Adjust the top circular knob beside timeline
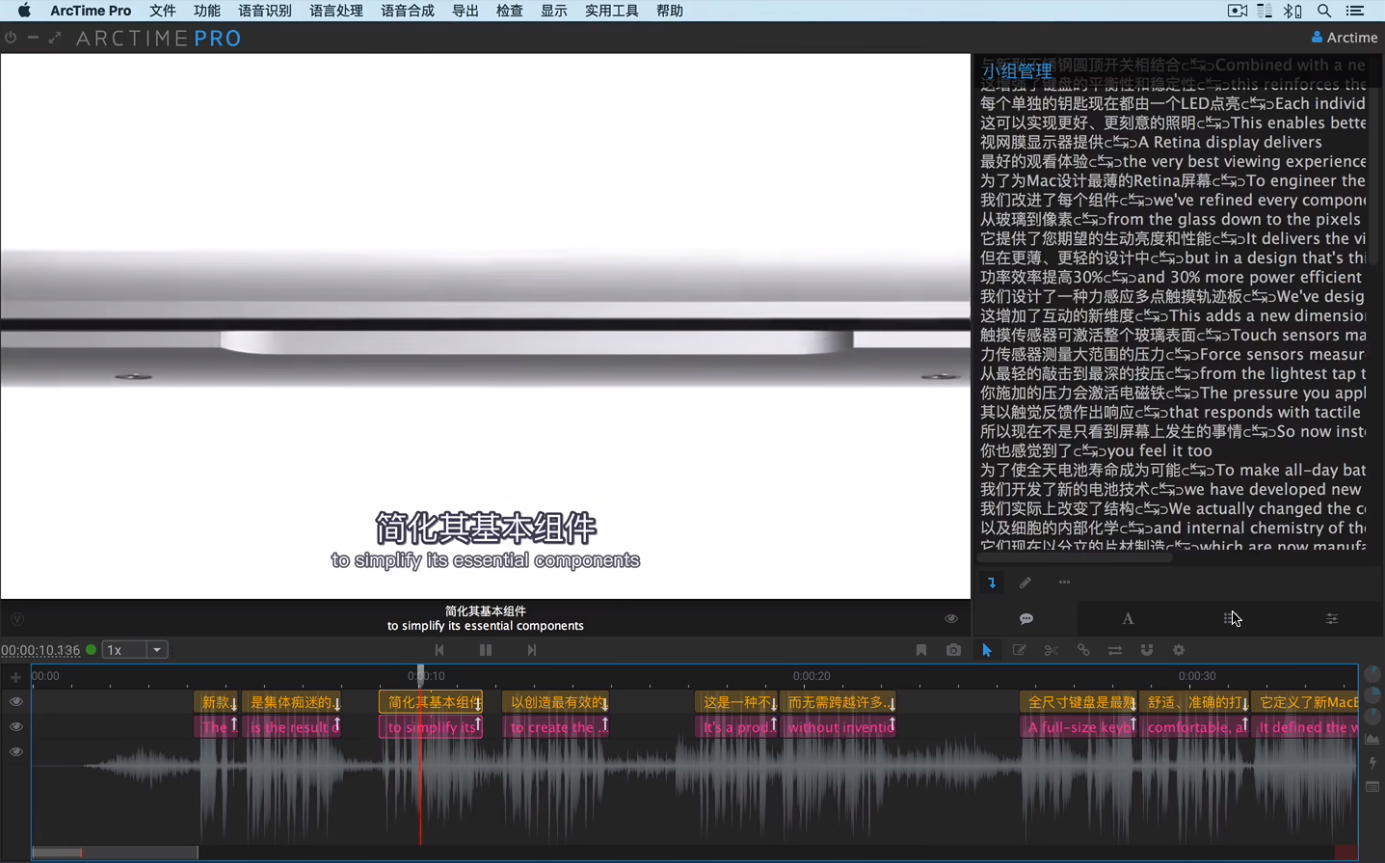1385x863 pixels. tap(1372, 675)
